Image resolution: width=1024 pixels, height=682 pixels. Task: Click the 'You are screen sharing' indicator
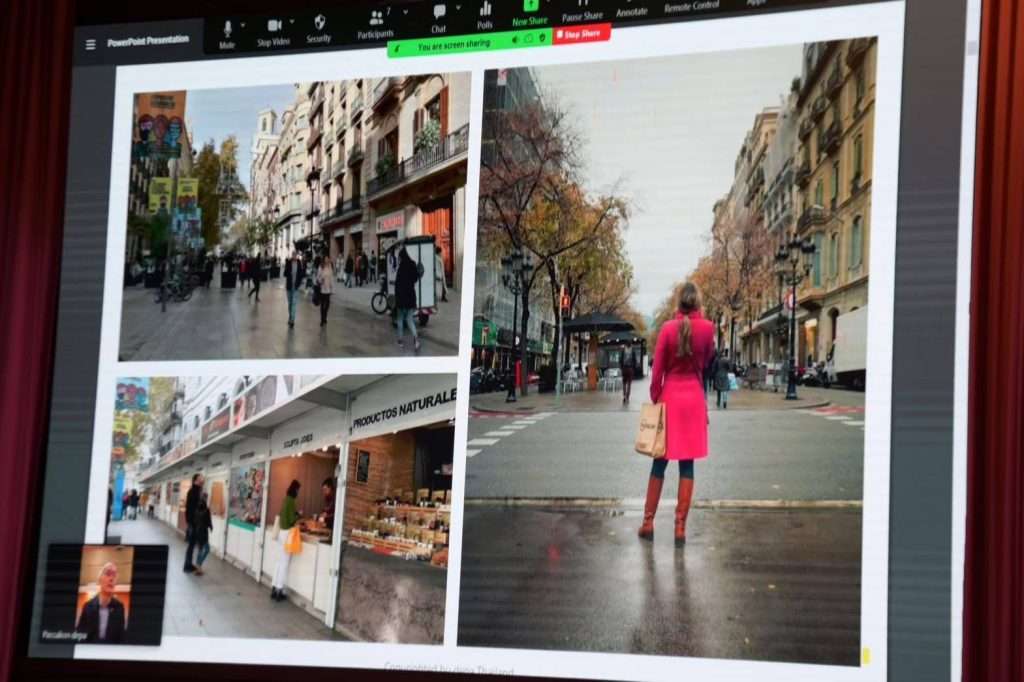click(454, 45)
